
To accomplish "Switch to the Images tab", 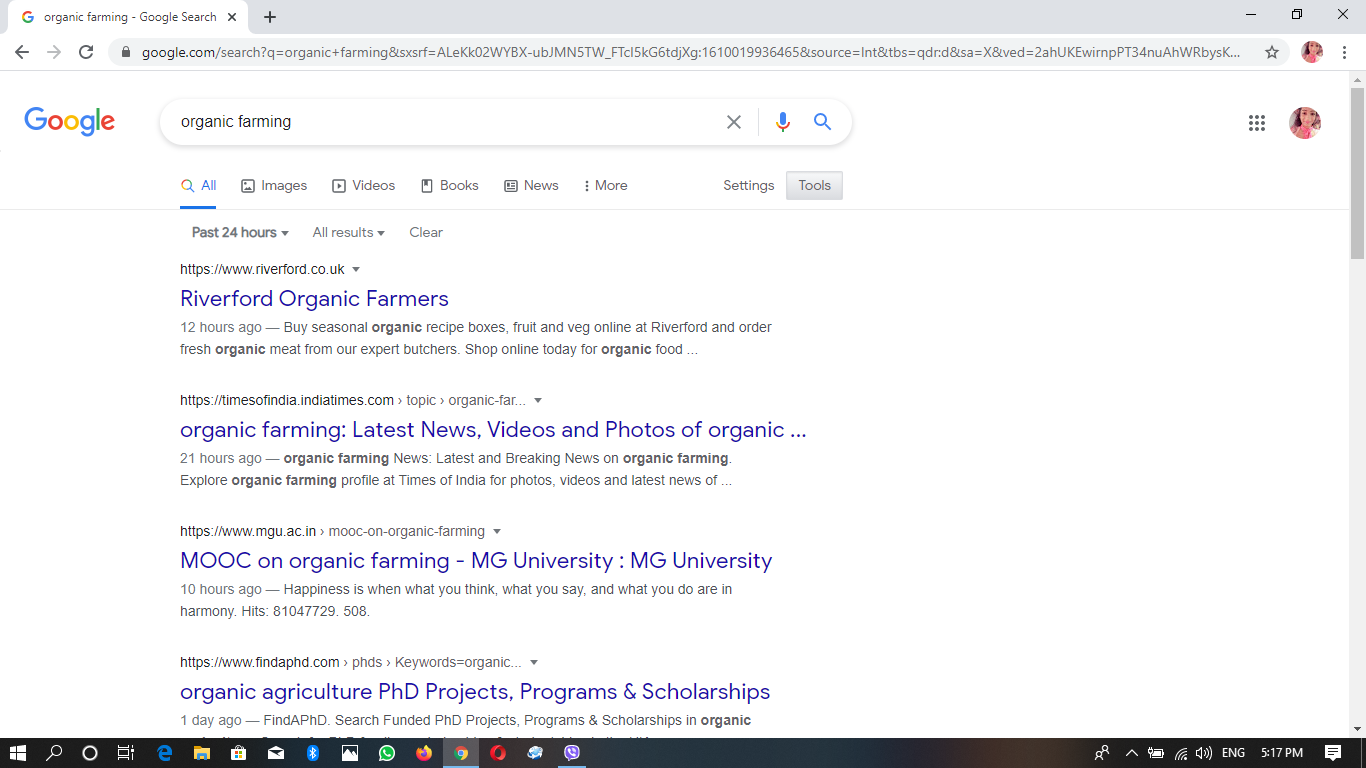I will (x=274, y=185).
